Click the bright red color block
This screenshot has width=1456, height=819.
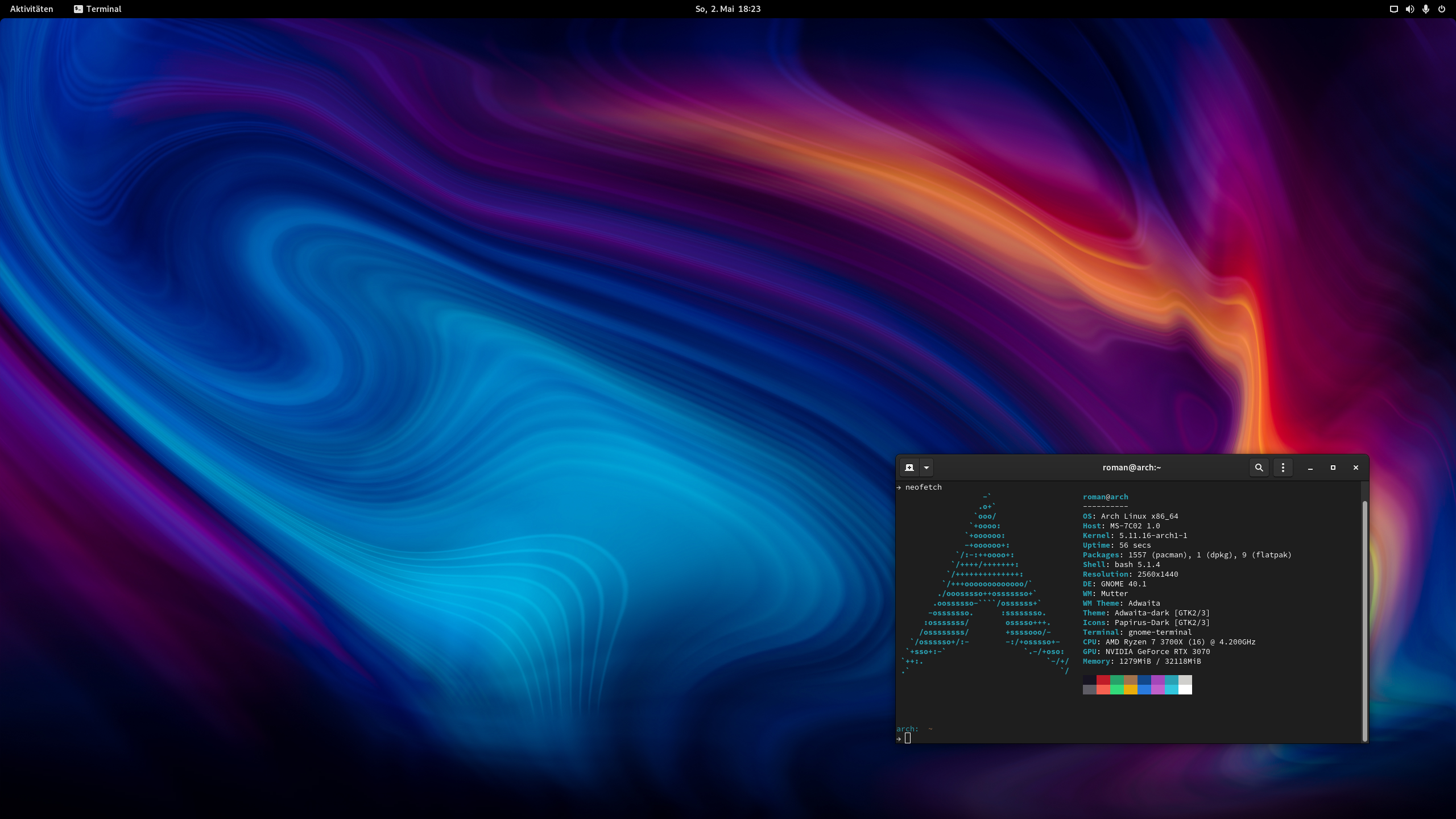pyautogui.click(x=1103, y=690)
